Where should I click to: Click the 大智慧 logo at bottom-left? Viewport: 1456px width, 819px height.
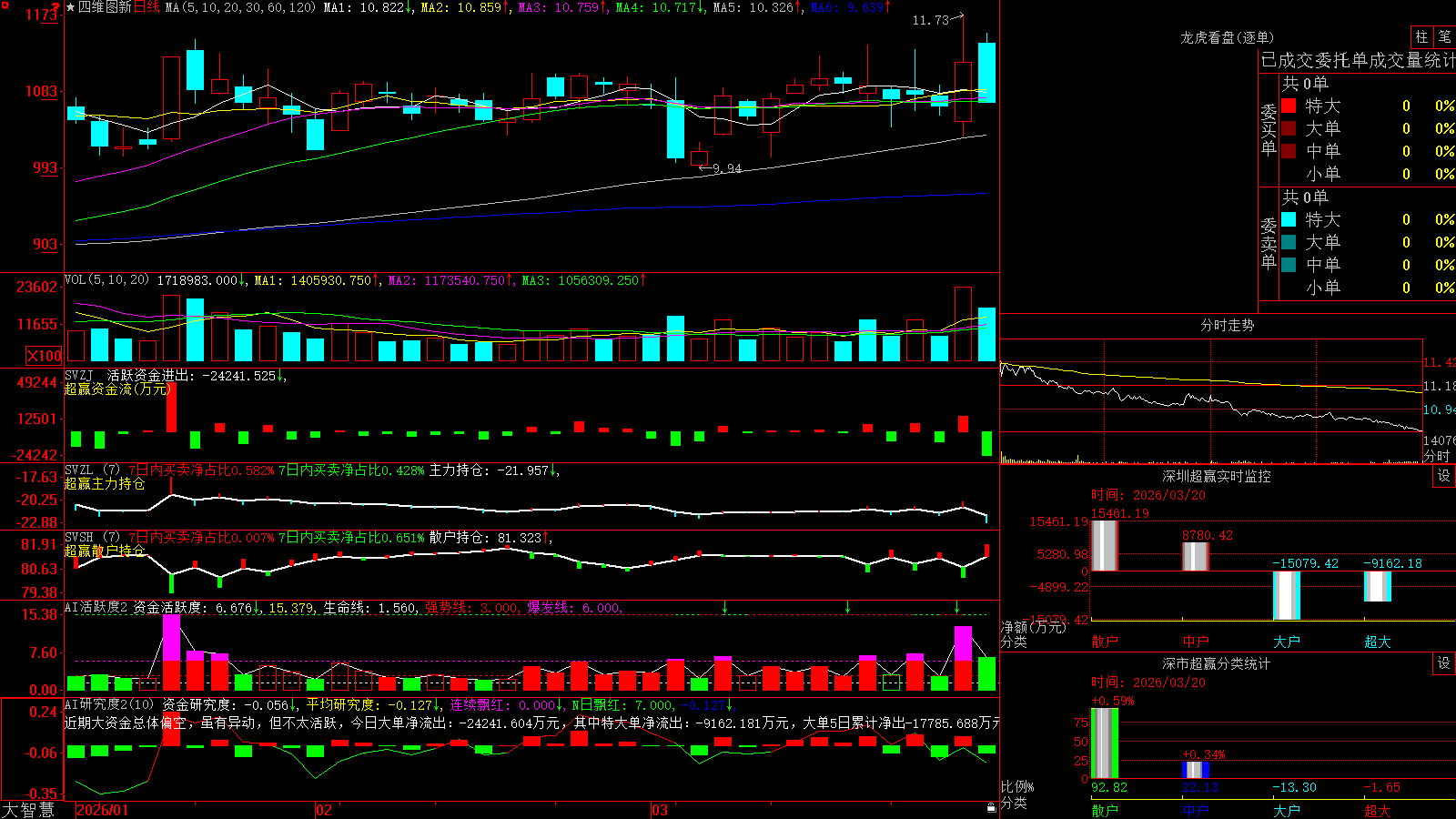[28, 810]
